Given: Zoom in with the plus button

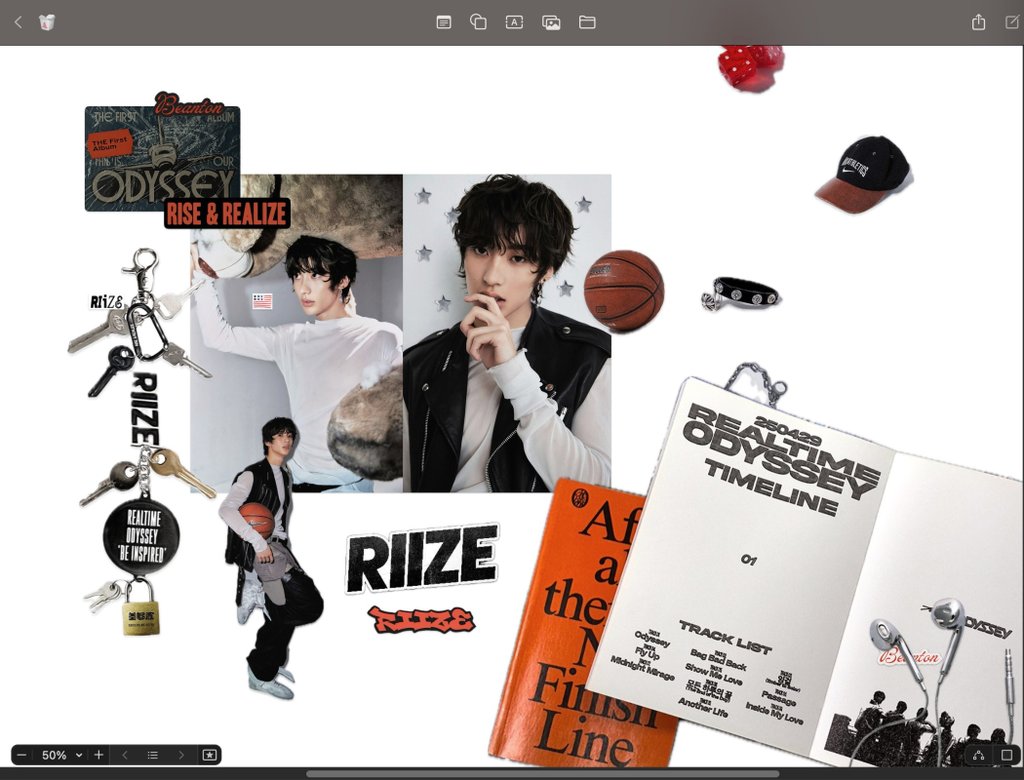Looking at the screenshot, I should (99, 755).
